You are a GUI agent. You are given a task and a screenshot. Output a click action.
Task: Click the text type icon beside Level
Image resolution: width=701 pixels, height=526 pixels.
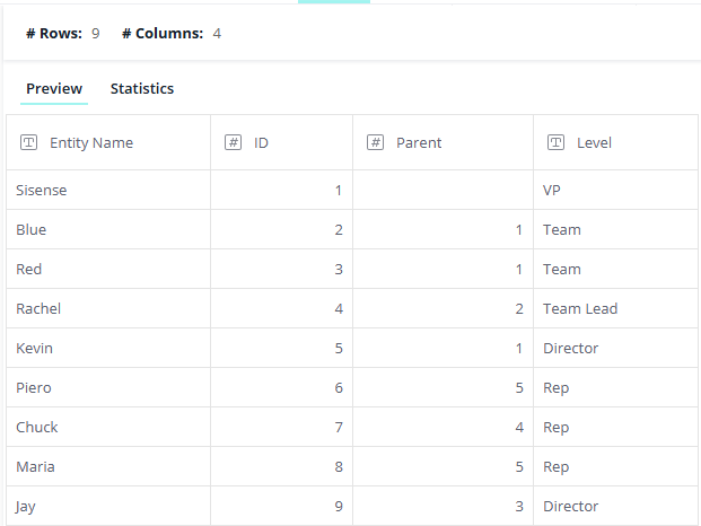pos(556,143)
